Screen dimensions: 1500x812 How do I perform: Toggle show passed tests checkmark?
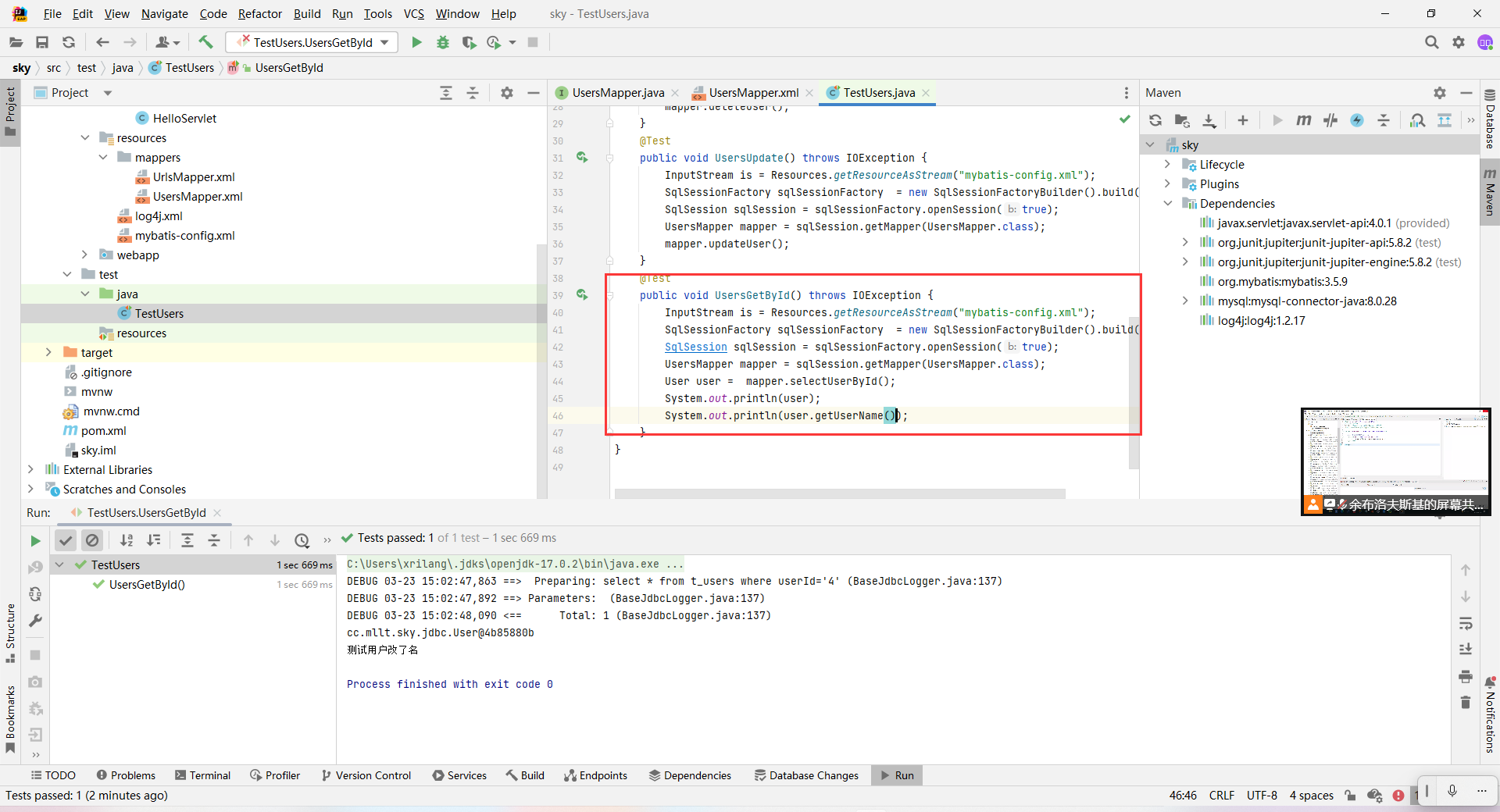tap(66, 540)
